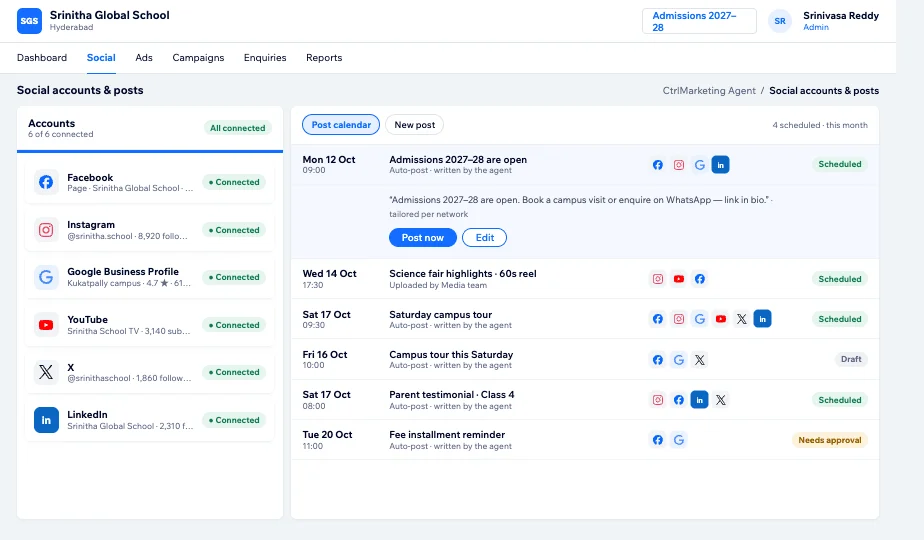Click Connected badge for YouTube account
Image resolution: width=924 pixels, height=540 pixels.
tap(234, 325)
